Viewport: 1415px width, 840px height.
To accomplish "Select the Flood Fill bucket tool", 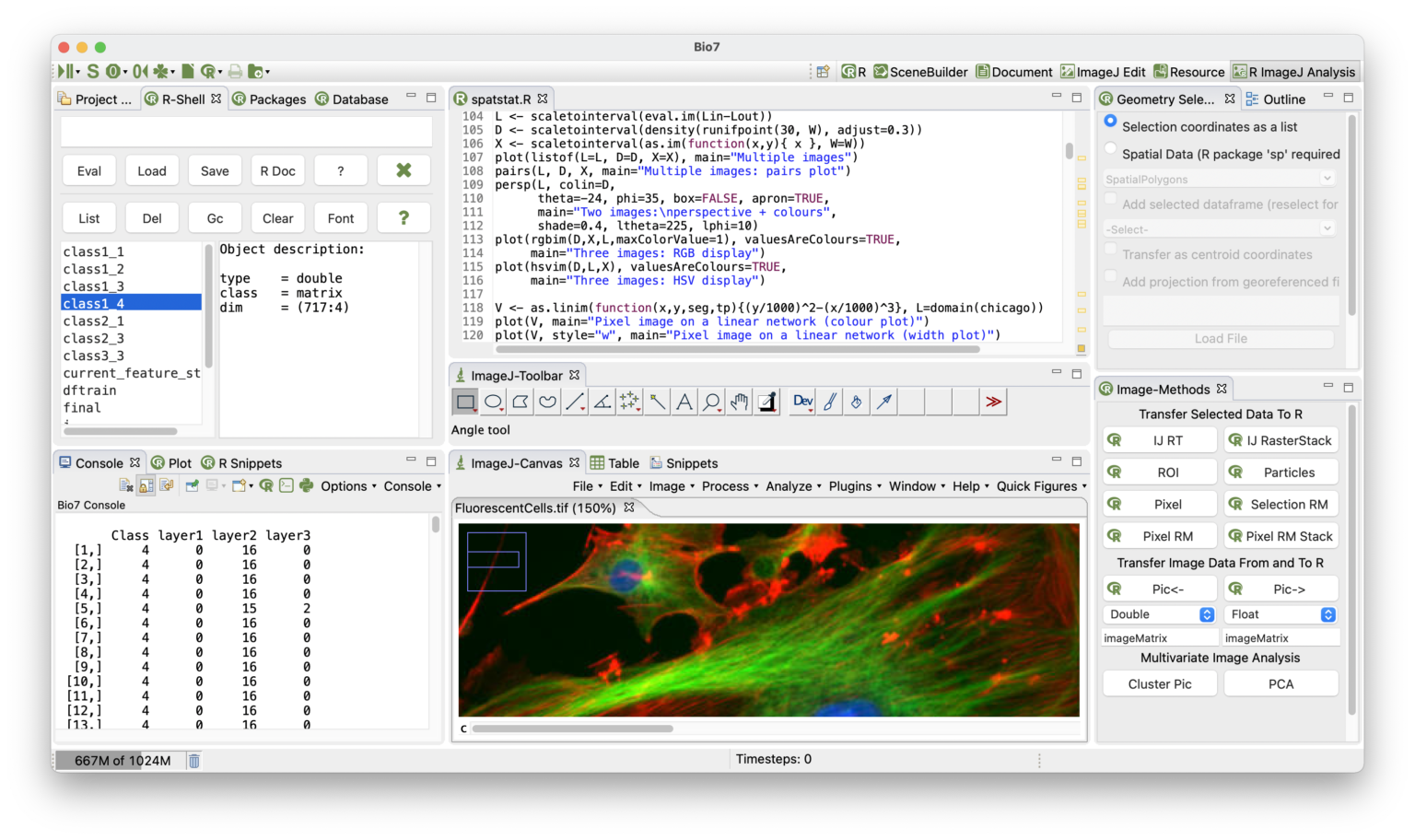I will [x=857, y=402].
